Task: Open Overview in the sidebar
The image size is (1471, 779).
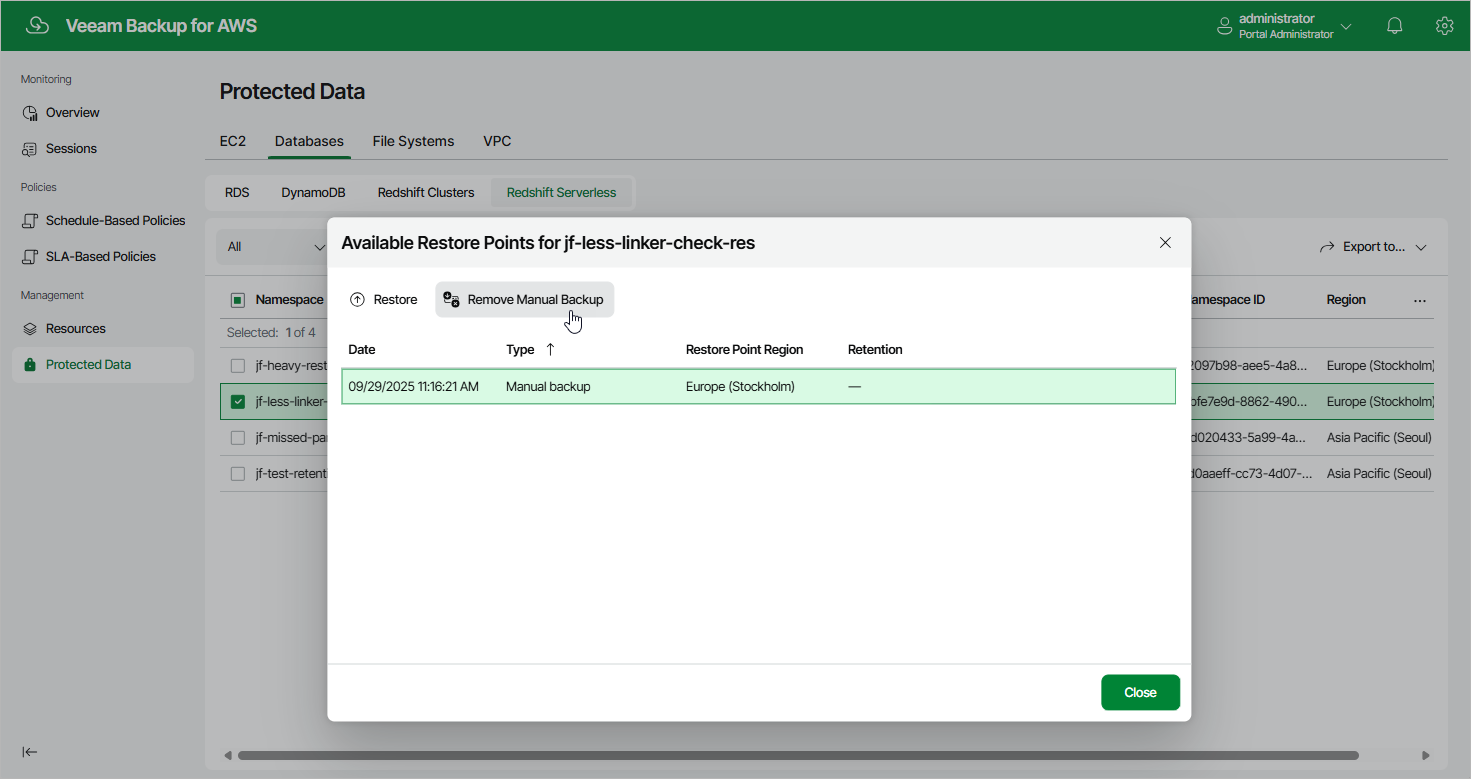Action: (73, 113)
